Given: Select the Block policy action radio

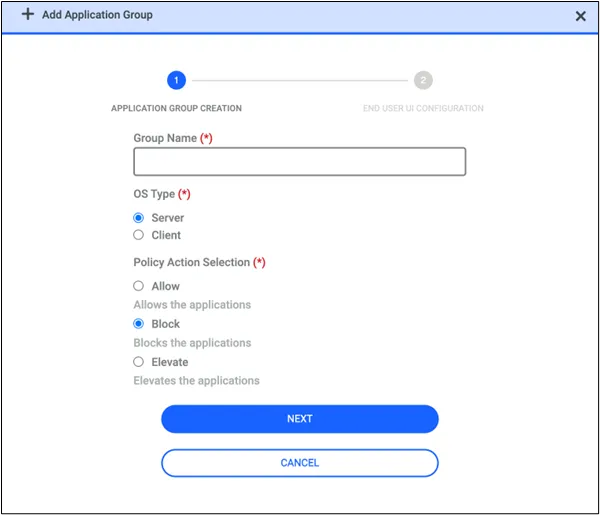Looking at the screenshot, I should pos(139,324).
